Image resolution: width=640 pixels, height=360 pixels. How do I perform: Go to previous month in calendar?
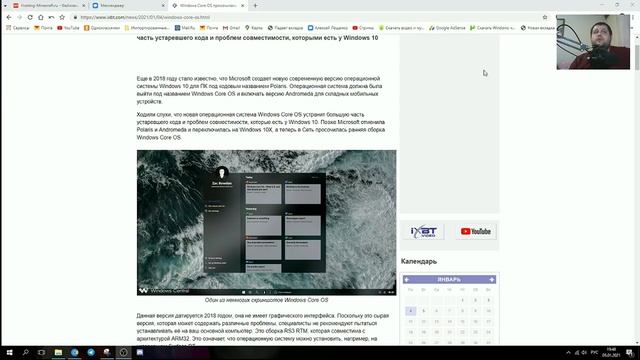point(407,280)
